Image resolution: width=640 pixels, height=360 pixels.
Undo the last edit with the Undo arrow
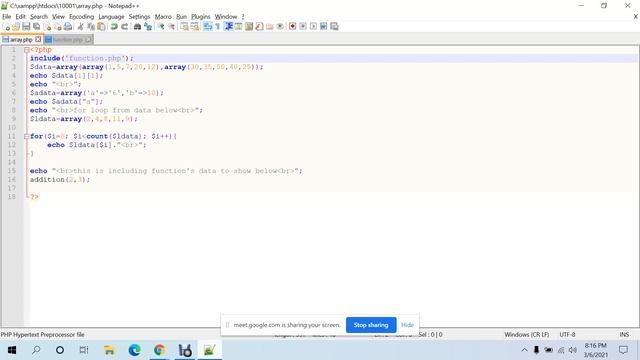[x=114, y=27]
